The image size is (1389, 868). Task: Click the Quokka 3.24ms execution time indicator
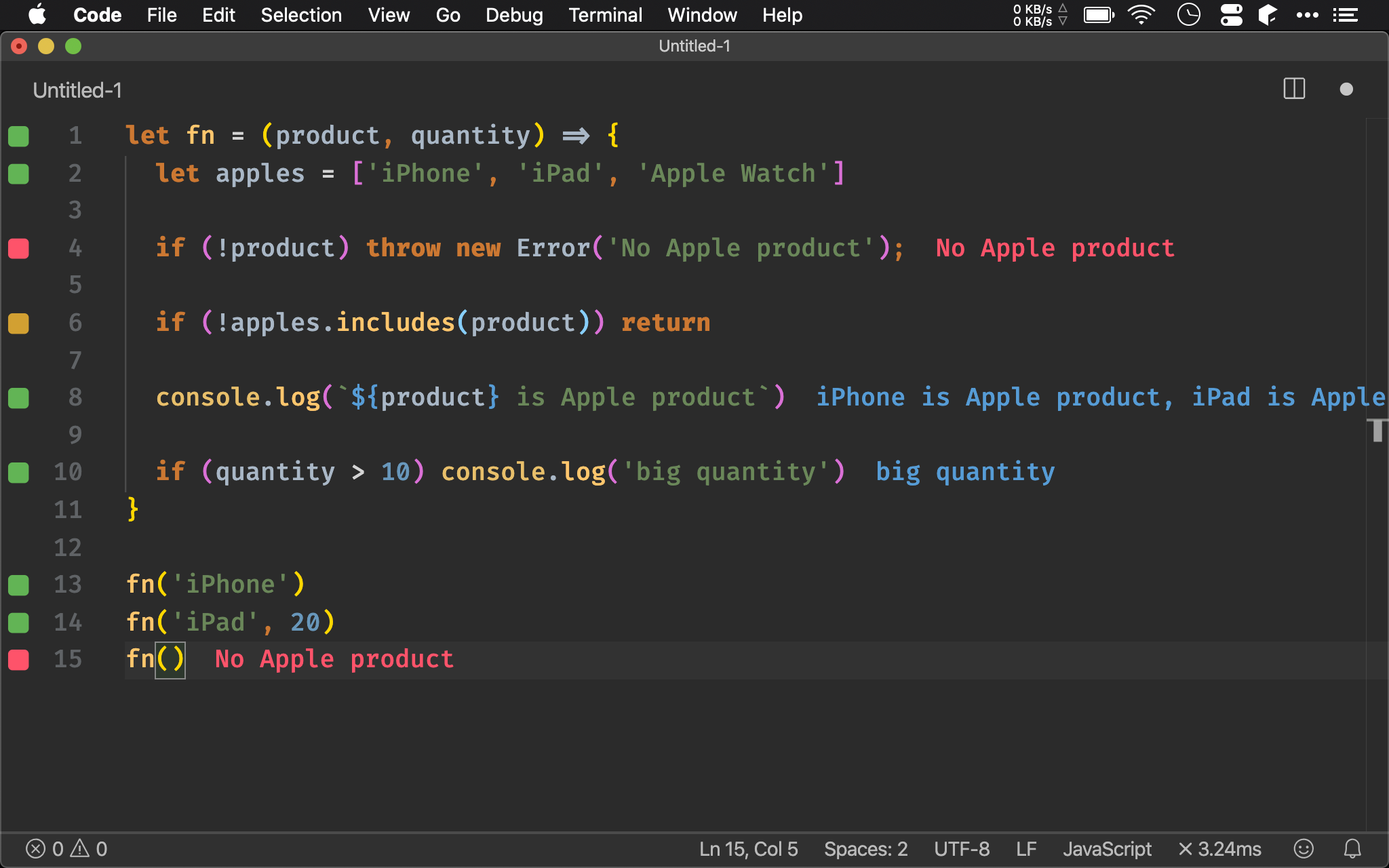(x=1219, y=849)
